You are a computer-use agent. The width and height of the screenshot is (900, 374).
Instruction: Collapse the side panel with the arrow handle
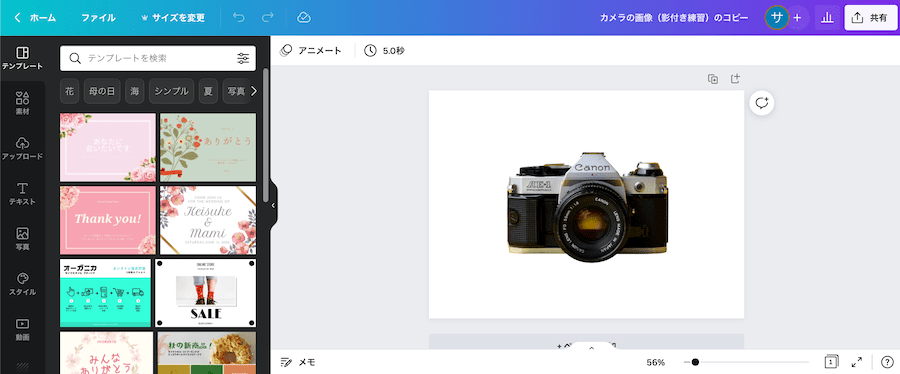pos(273,205)
